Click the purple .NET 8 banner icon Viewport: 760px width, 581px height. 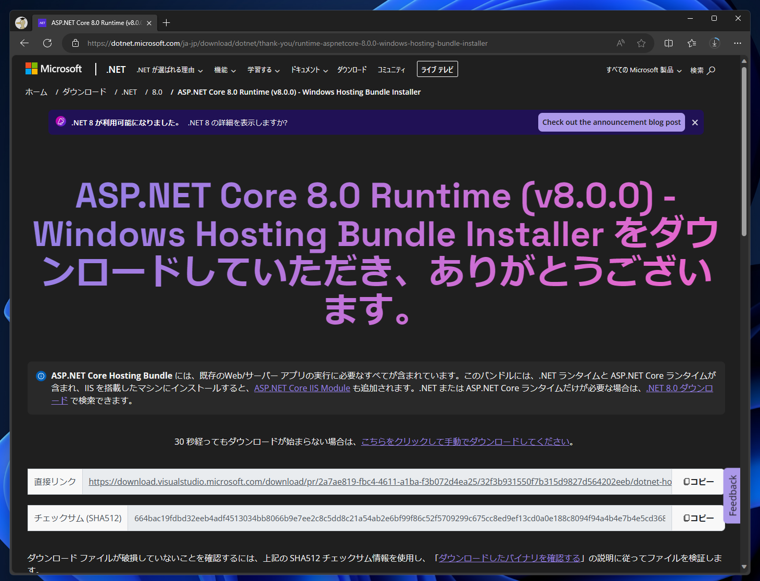[61, 122]
